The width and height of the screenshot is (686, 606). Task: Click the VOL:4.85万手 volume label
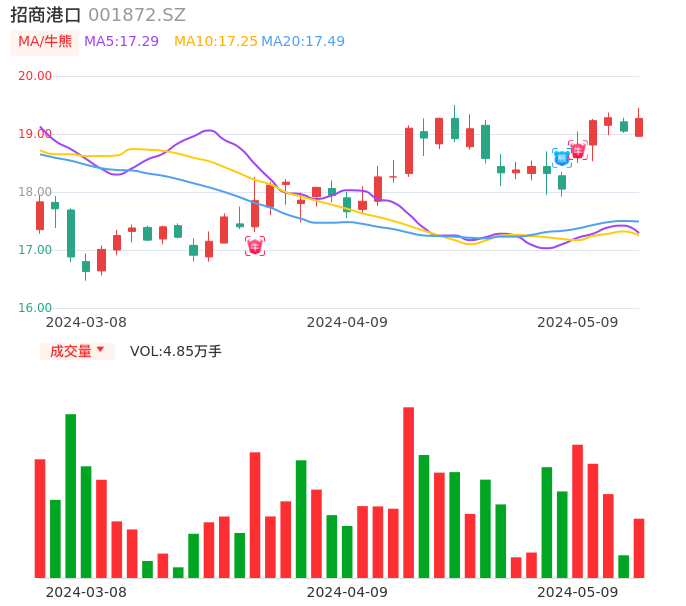[x=176, y=351]
